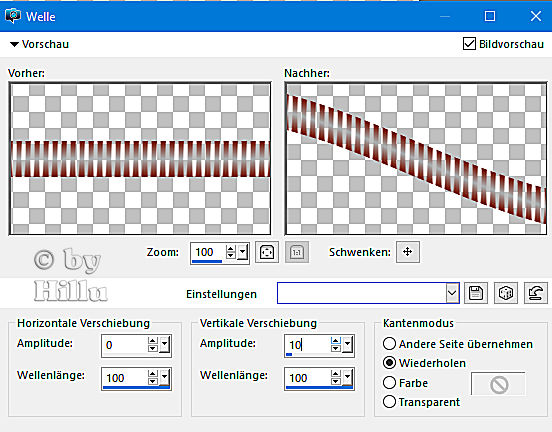552x432 pixels.
Task: Collapse the Vorschau section
Action: [14, 44]
